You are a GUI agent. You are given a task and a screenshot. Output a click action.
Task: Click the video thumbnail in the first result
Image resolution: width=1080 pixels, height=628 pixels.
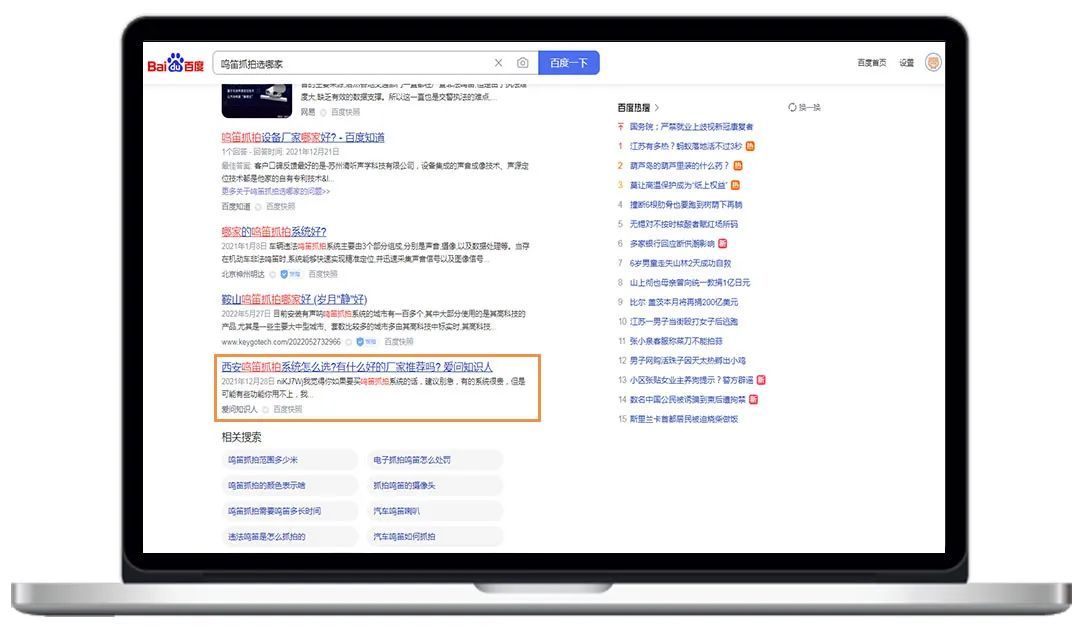pos(256,101)
